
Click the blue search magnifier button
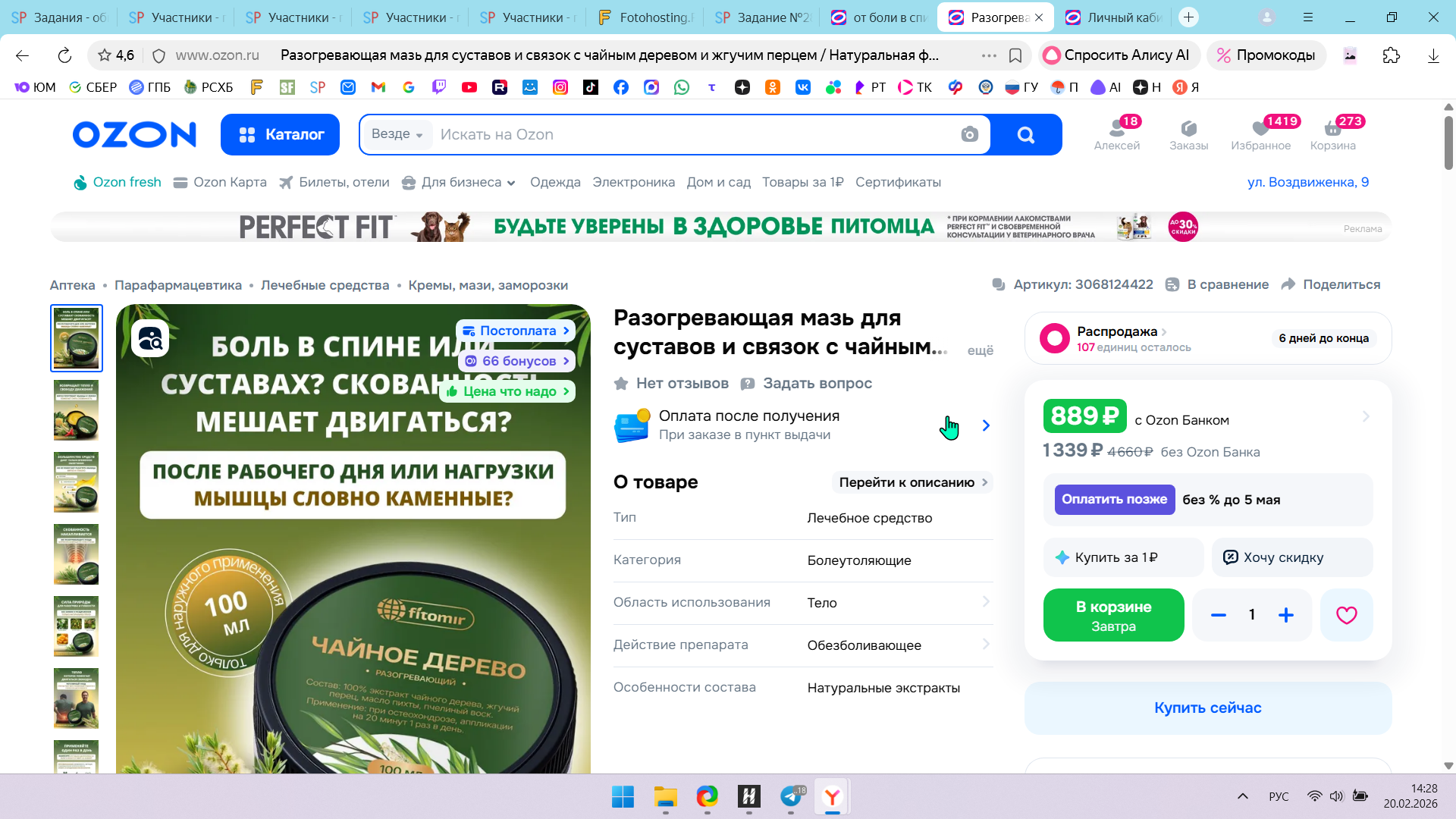1025,134
